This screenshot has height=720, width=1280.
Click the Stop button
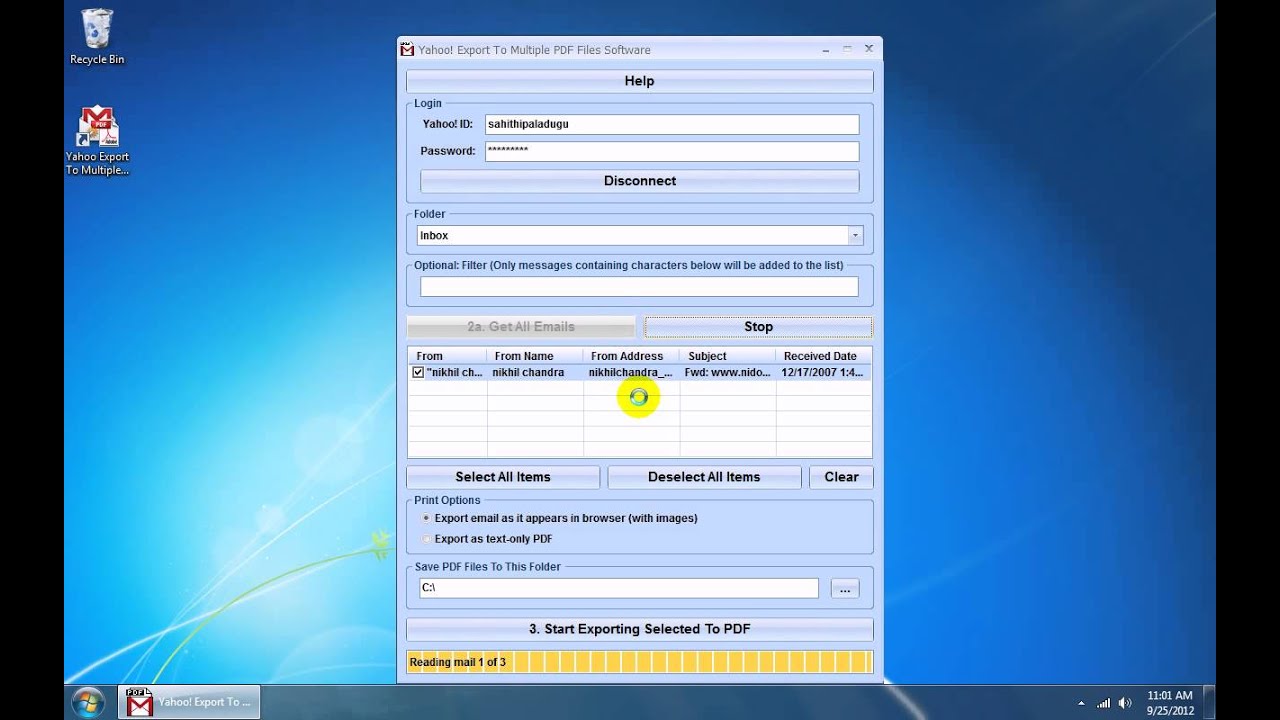click(758, 327)
